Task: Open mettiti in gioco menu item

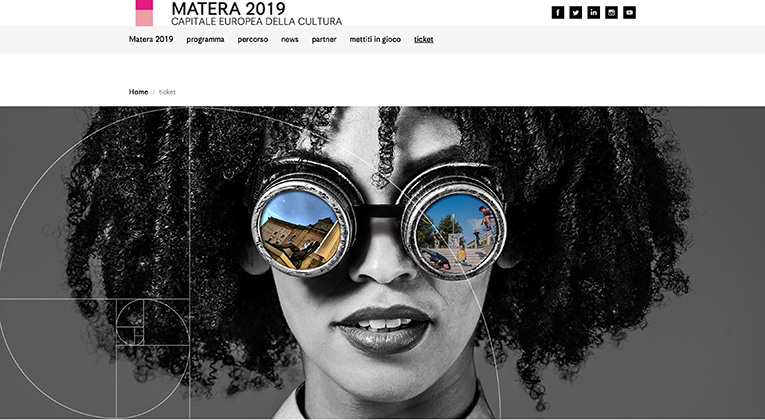Action: click(375, 40)
